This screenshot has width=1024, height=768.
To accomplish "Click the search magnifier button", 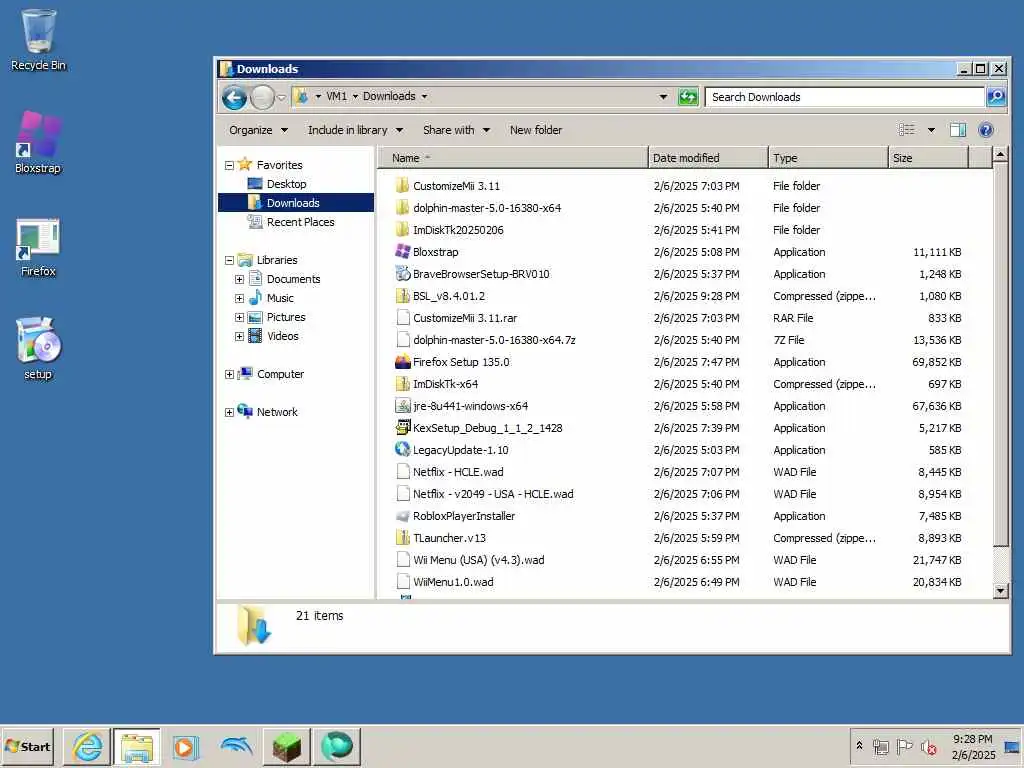I will [x=996, y=97].
